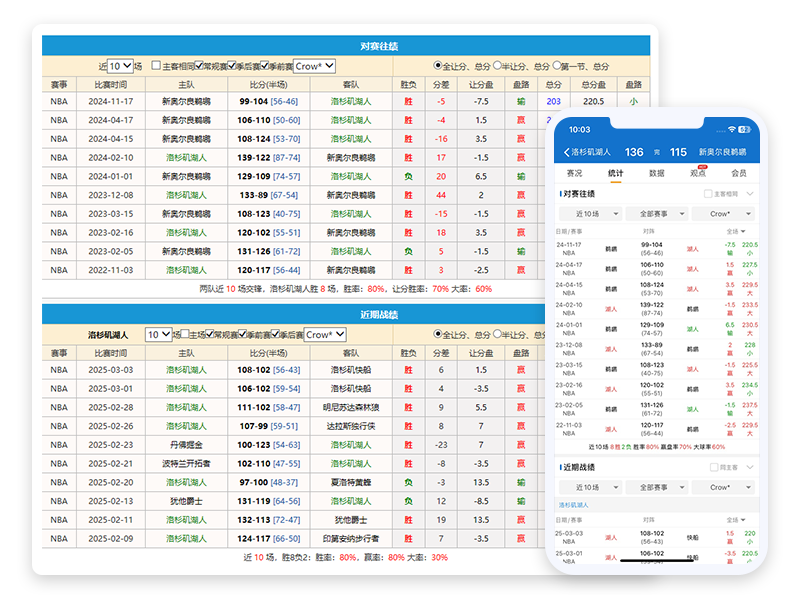Toggle 主场 checkbox in the 近期战绩 filter
Screen dimensions: 800x615
click(185, 334)
